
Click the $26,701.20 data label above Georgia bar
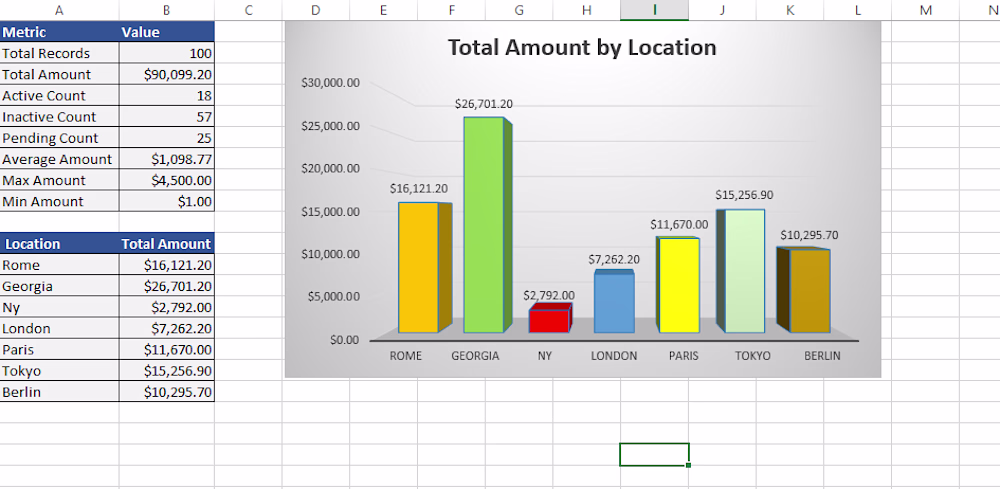pyautogui.click(x=483, y=104)
